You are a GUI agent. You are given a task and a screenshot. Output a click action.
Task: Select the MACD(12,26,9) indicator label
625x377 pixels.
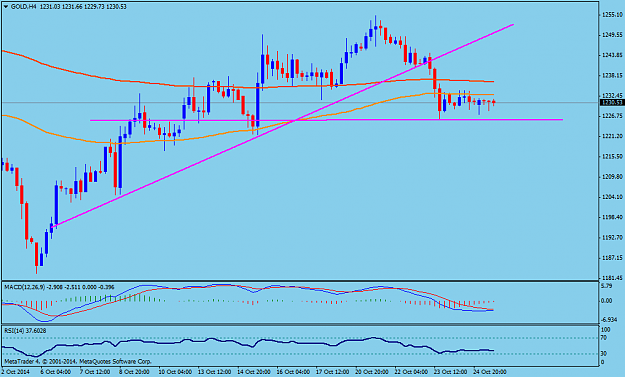(26, 287)
